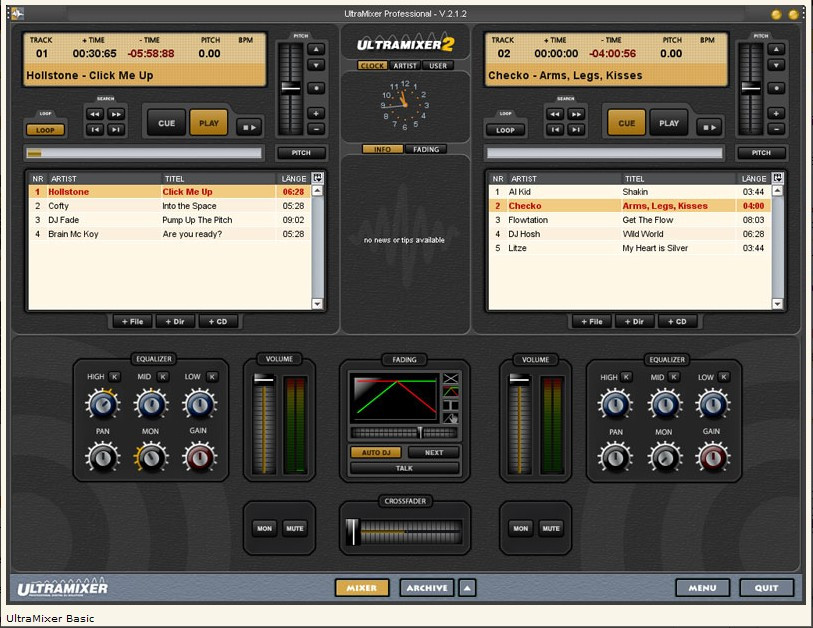Click right deck pitch up arrow
This screenshot has width=813, height=628.
tap(776, 49)
